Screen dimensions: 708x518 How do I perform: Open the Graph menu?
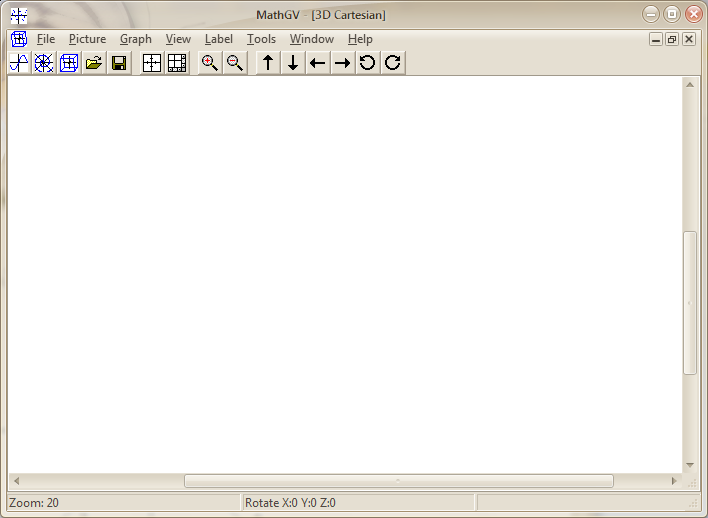click(x=136, y=39)
